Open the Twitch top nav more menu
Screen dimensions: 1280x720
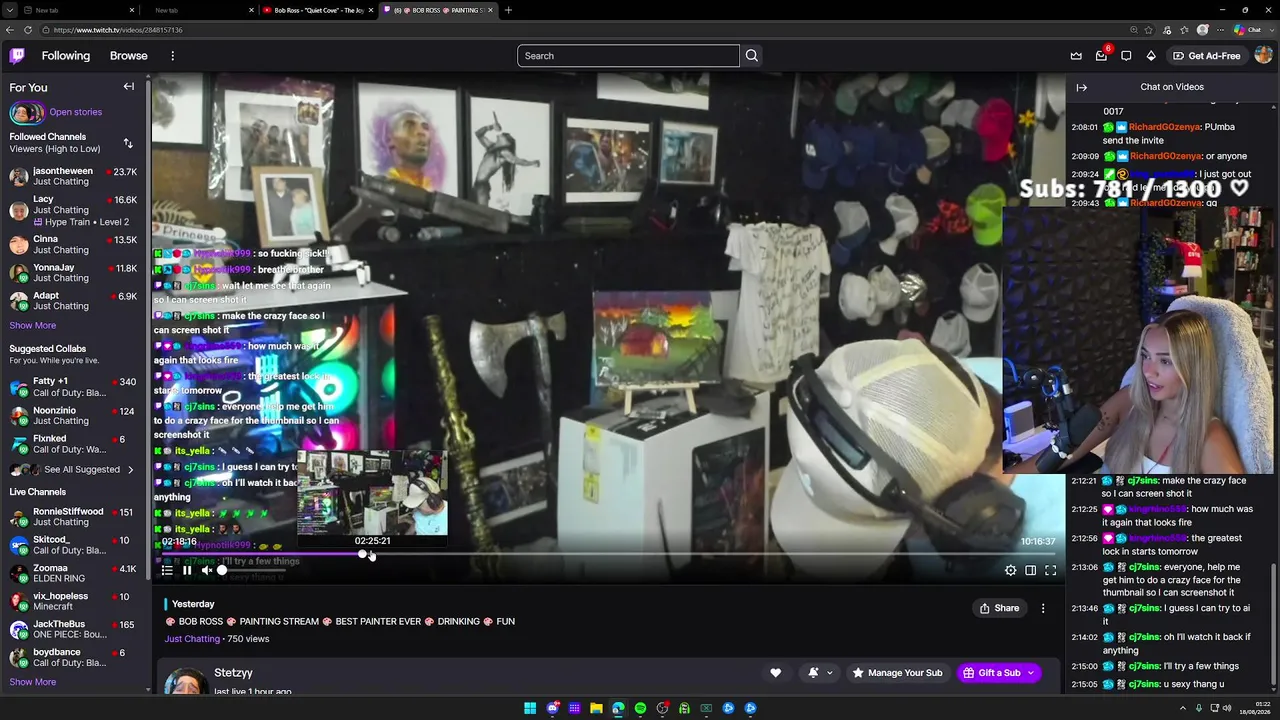tap(172, 56)
